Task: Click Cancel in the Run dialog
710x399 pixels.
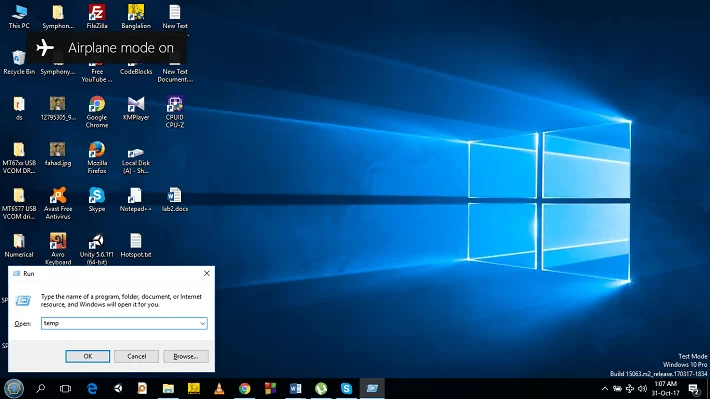Action: coord(136,356)
